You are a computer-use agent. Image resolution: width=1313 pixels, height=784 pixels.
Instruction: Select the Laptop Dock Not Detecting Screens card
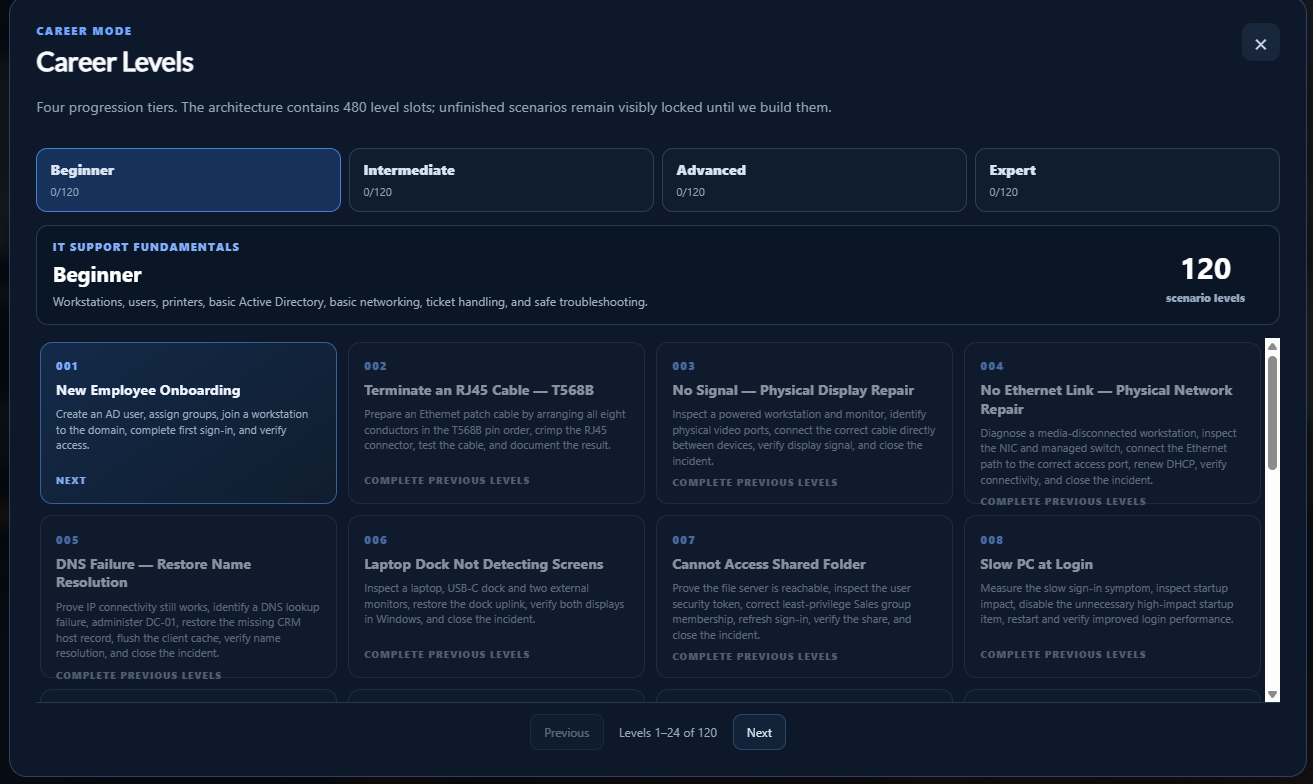496,597
